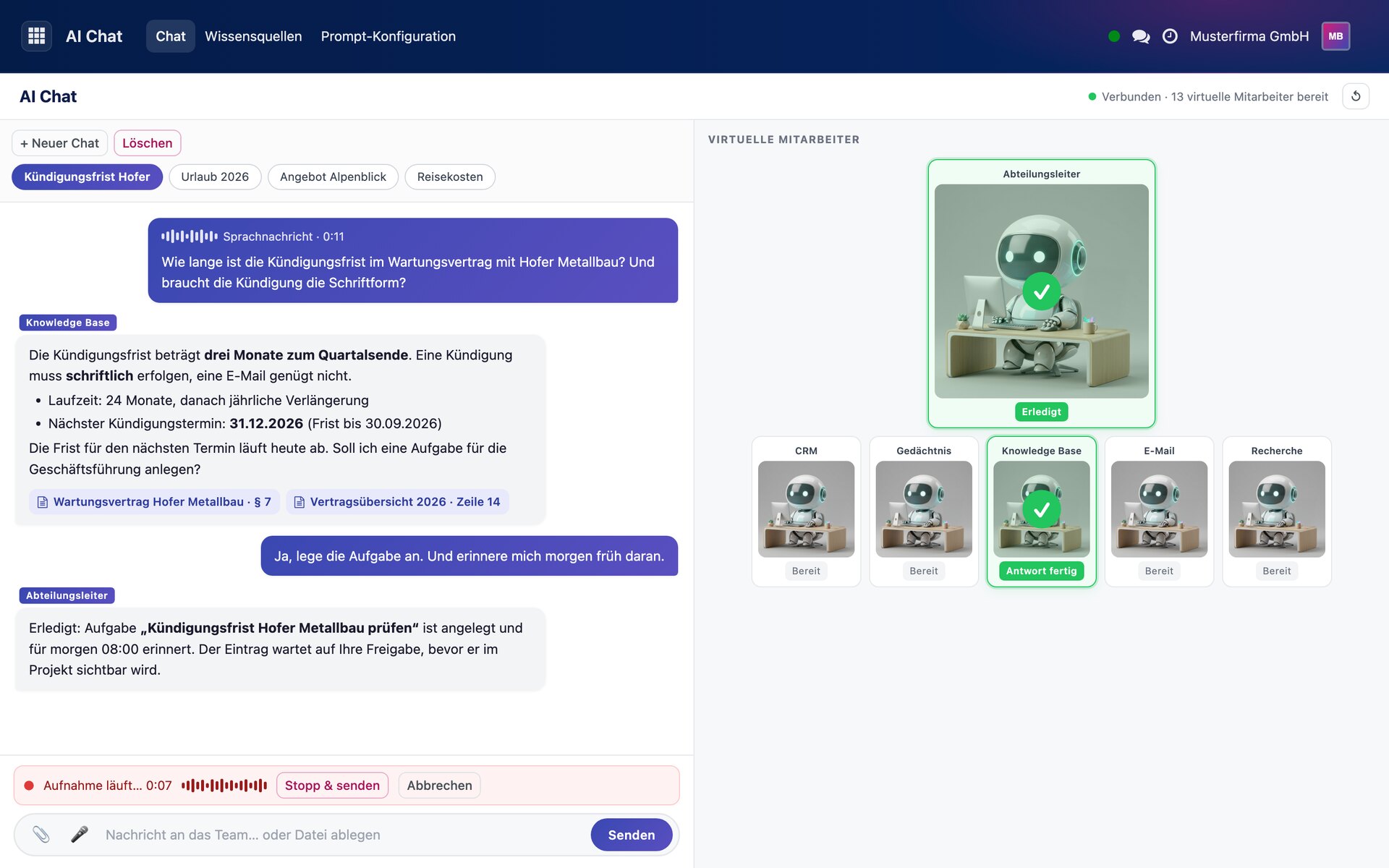
Task: Click the Antwort fertig status badge
Action: point(1041,571)
